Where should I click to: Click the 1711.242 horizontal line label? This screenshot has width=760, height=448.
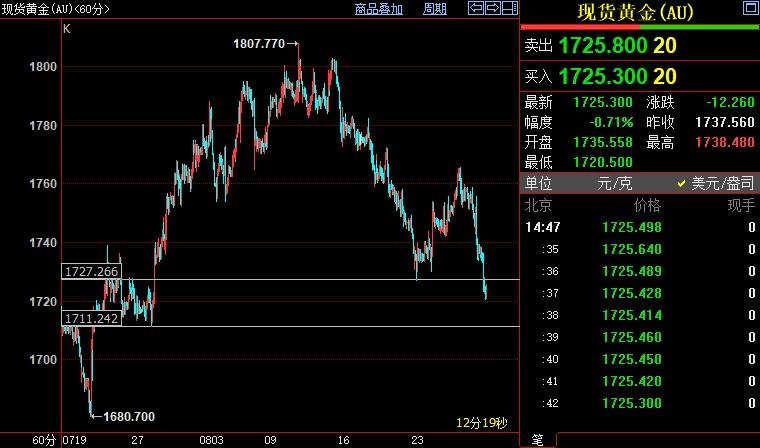pyautogui.click(x=91, y=318)
